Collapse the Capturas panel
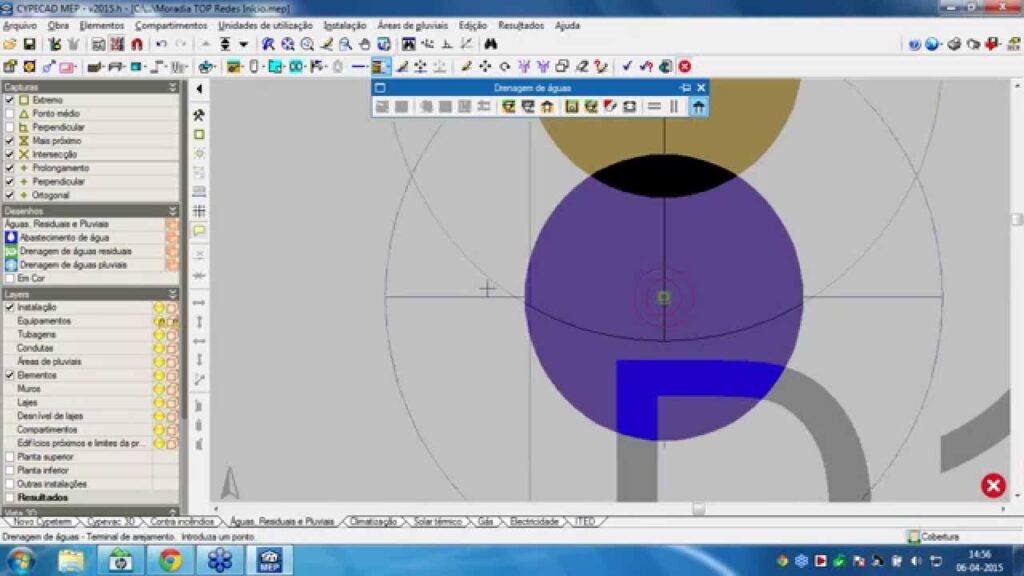1024x576 pixels. coord(173,88)
